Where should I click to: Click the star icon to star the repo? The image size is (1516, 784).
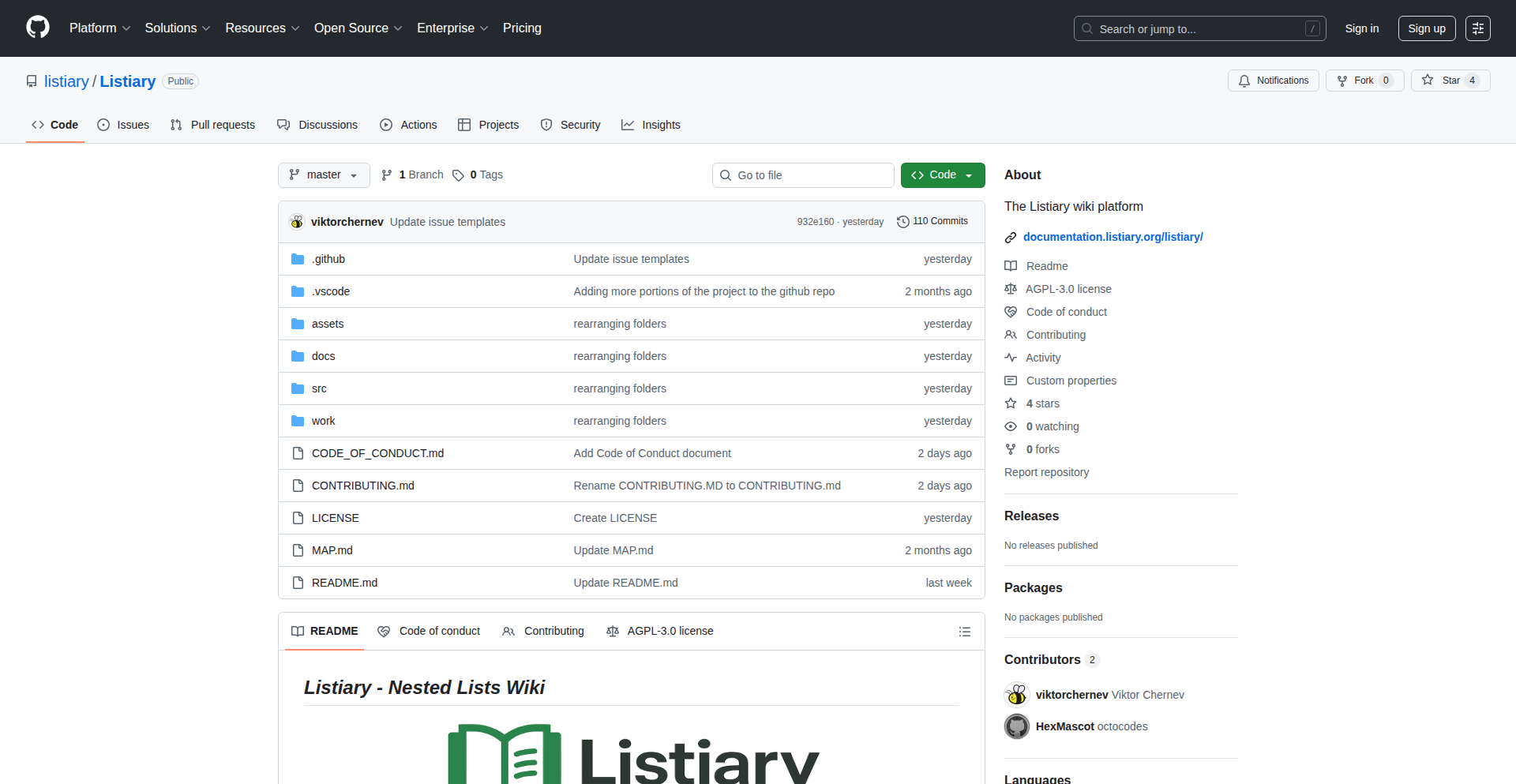[x=1428, y=80]
